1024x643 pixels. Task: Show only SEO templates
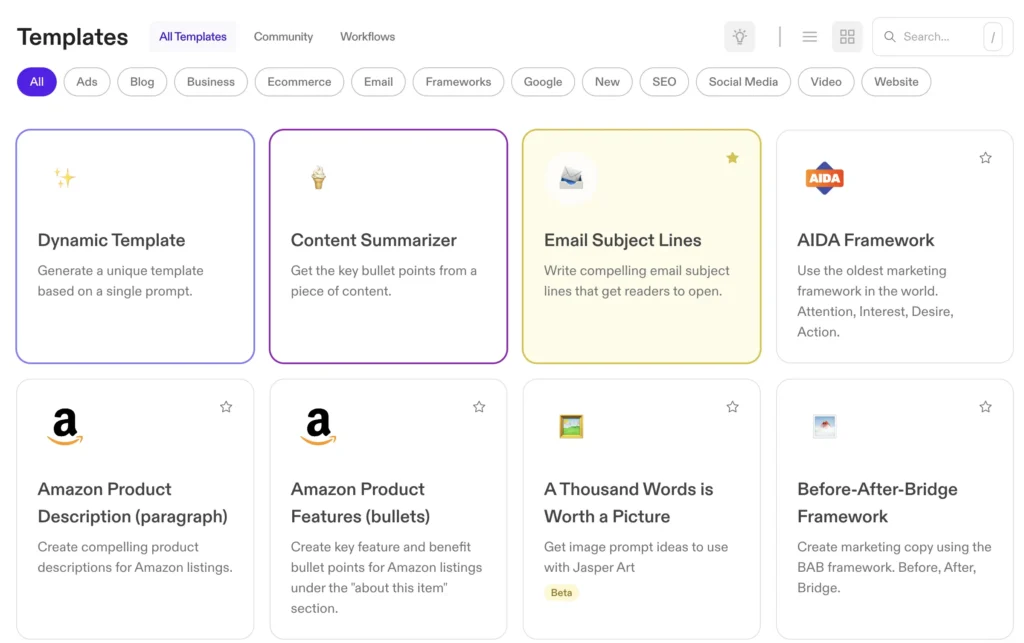click(x=663, y=81)
